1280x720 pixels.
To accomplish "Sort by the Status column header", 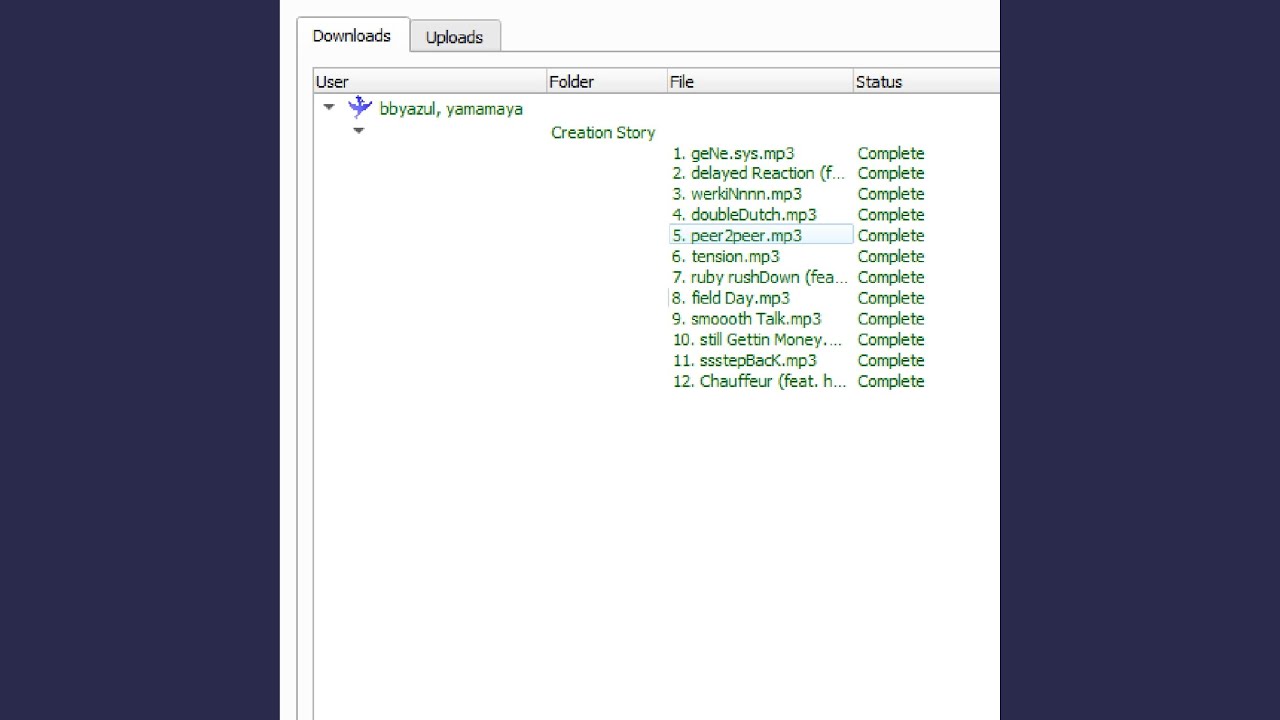I will click(x=926, y=82).
